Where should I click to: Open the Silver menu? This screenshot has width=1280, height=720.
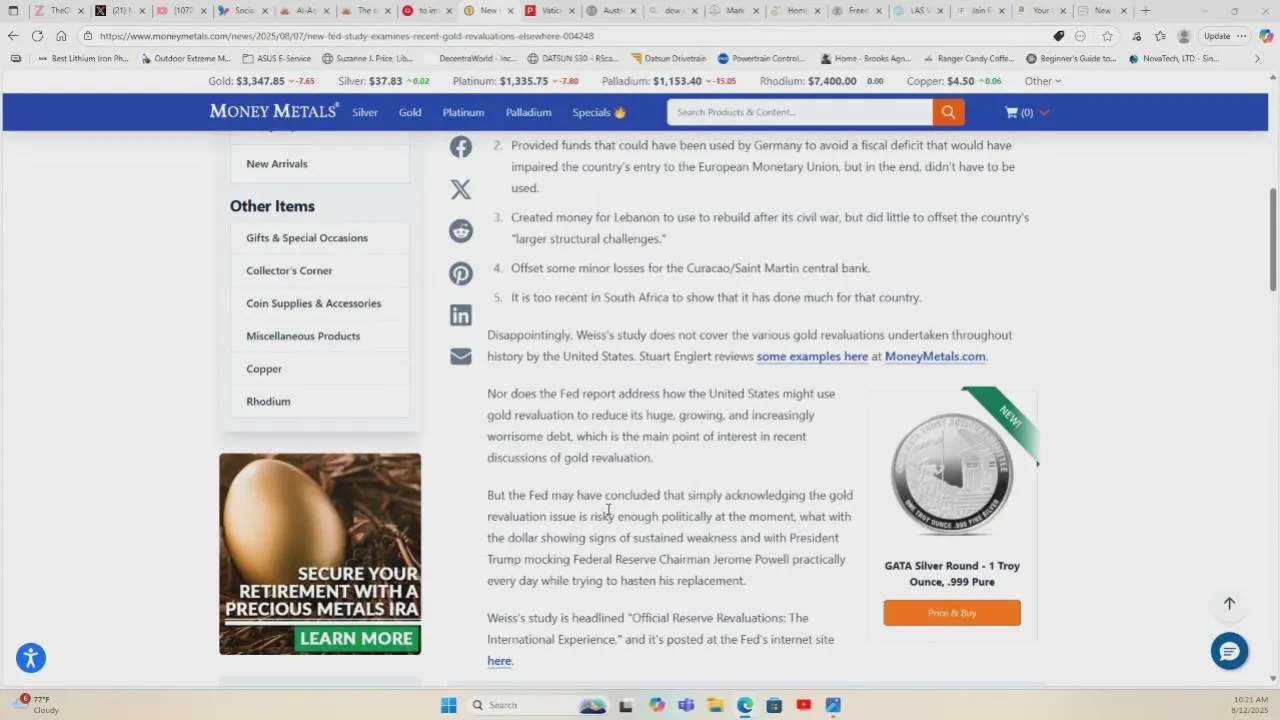365,112
